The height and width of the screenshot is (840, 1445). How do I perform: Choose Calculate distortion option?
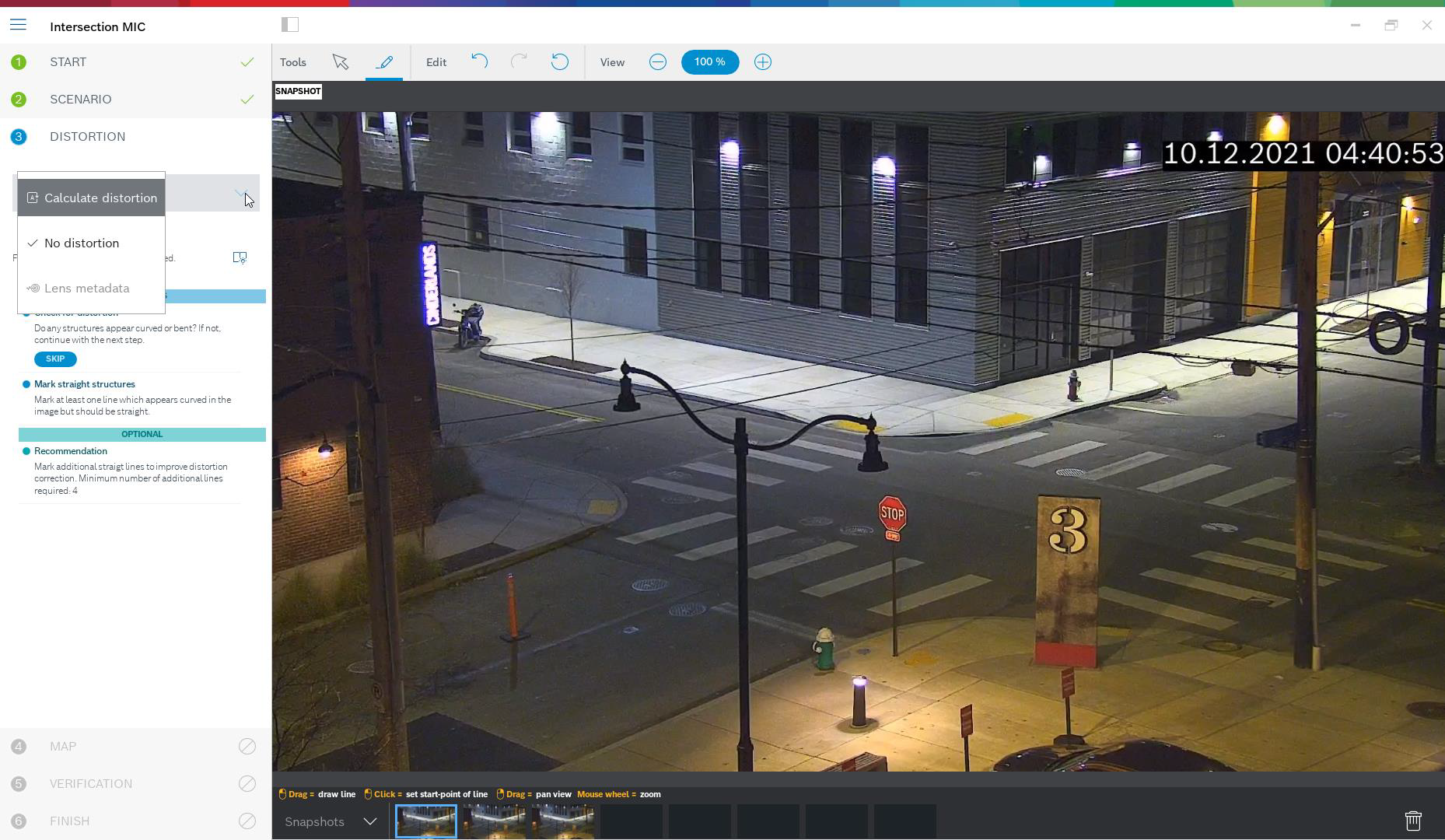pos(92,198)
